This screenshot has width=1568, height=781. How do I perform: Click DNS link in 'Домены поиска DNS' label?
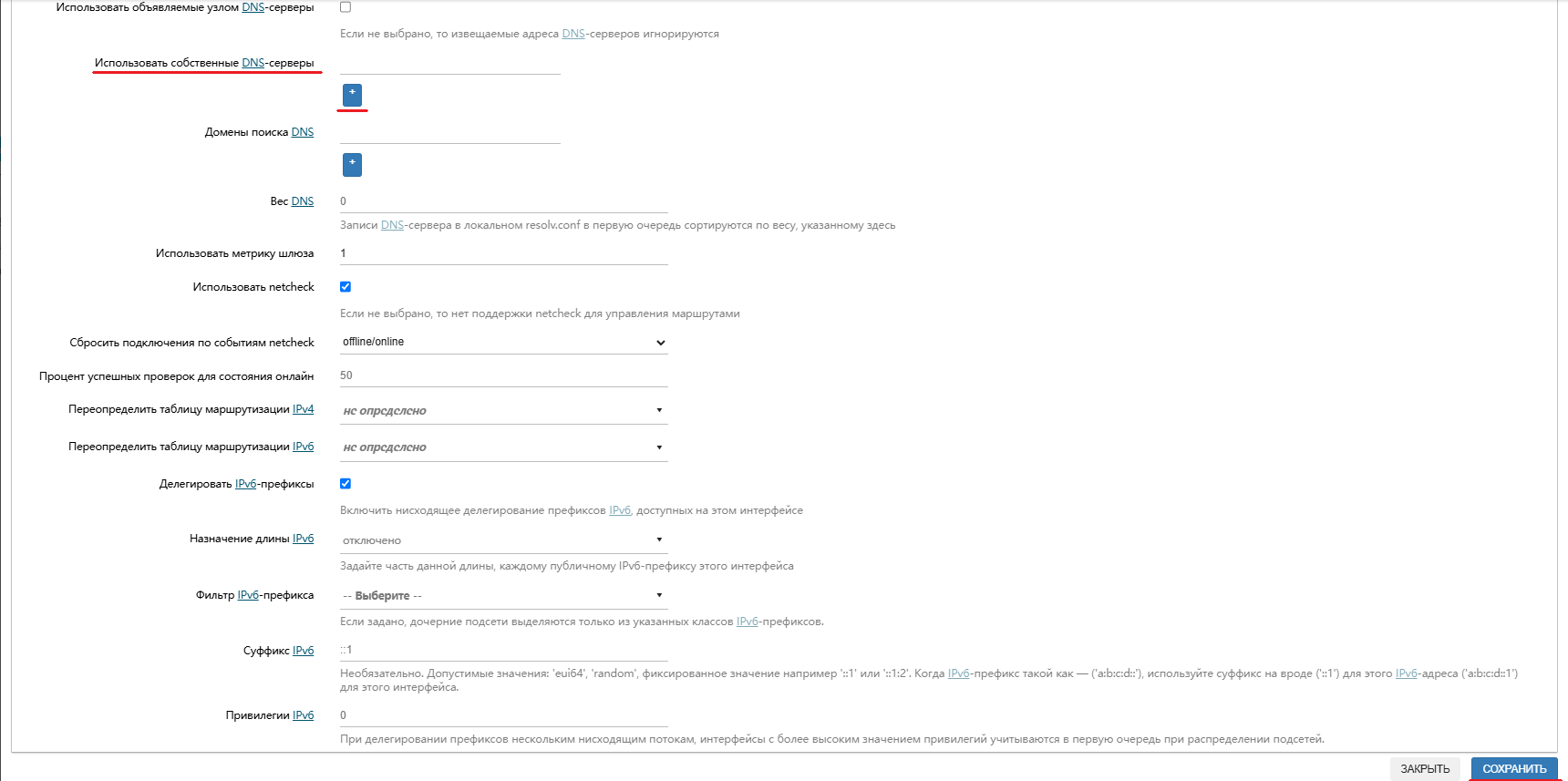(303, 132)
